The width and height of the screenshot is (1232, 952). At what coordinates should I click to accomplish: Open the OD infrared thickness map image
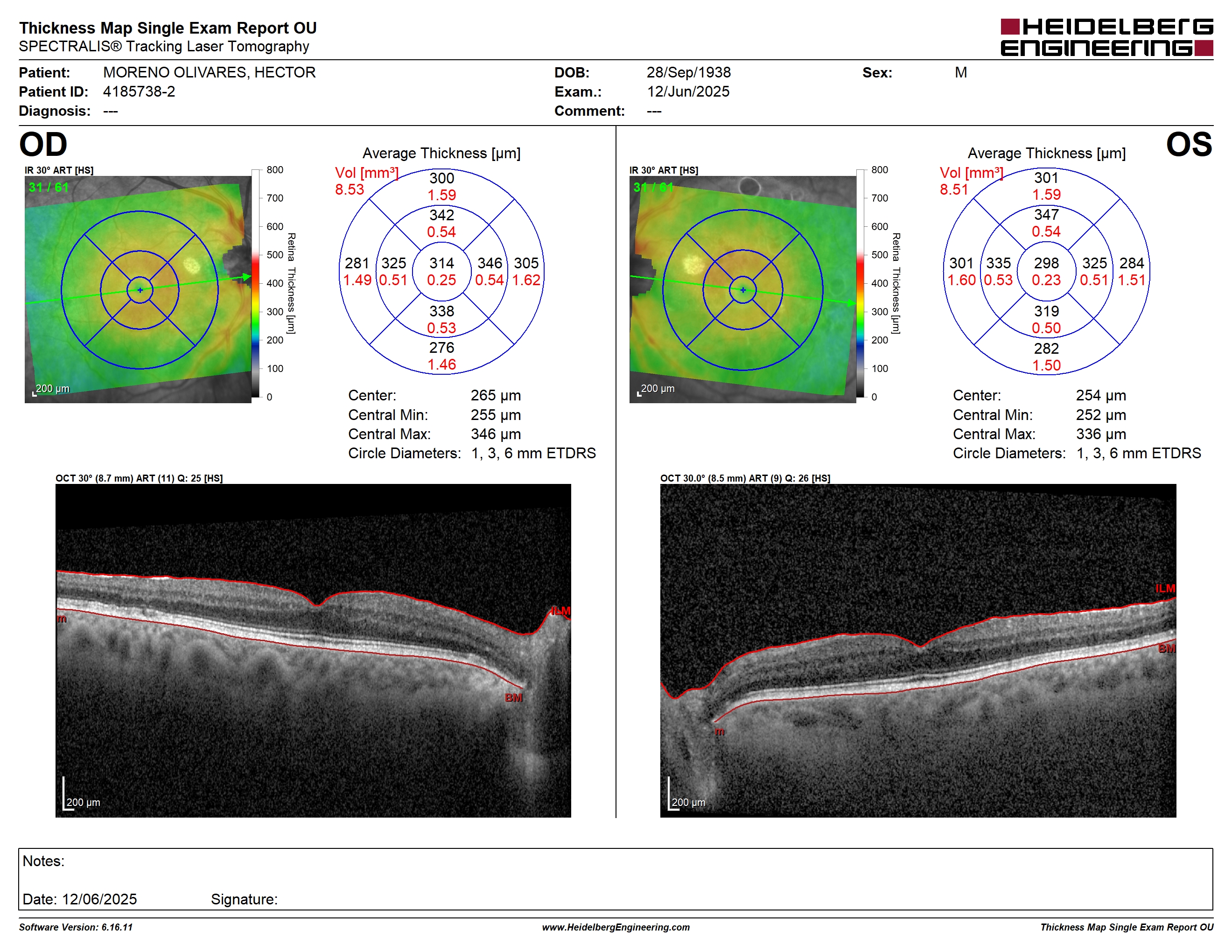click(x=138, y=289)
